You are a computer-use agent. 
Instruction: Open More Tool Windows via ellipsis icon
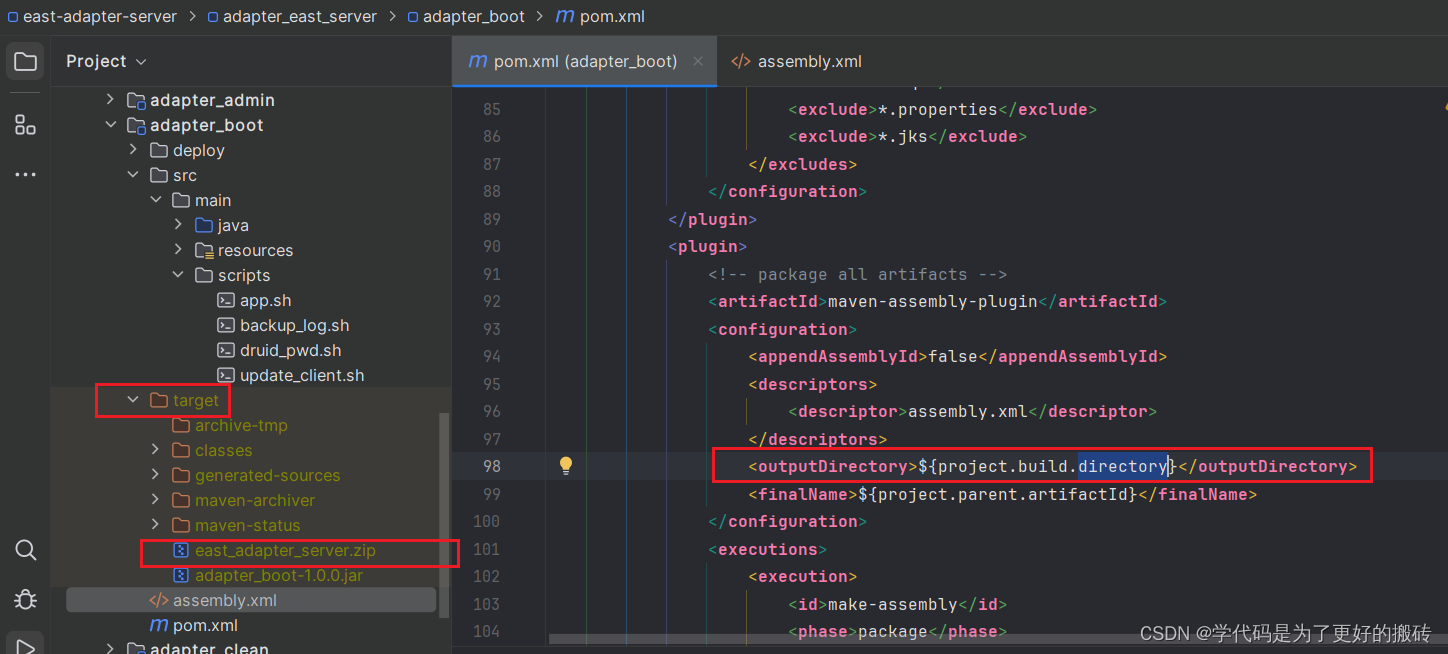point(25,174)
